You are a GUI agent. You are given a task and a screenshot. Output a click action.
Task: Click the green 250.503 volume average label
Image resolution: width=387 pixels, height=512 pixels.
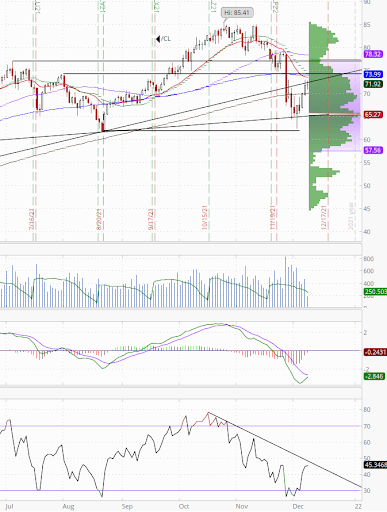coord(376,292)
